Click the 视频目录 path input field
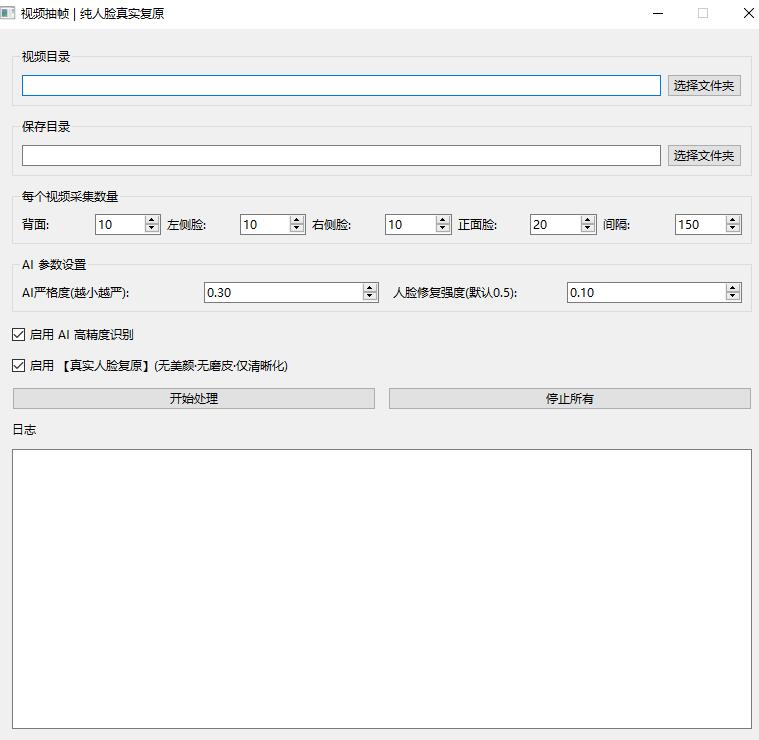The height and width of the screenshot is (740, 759). pos(341,86)
